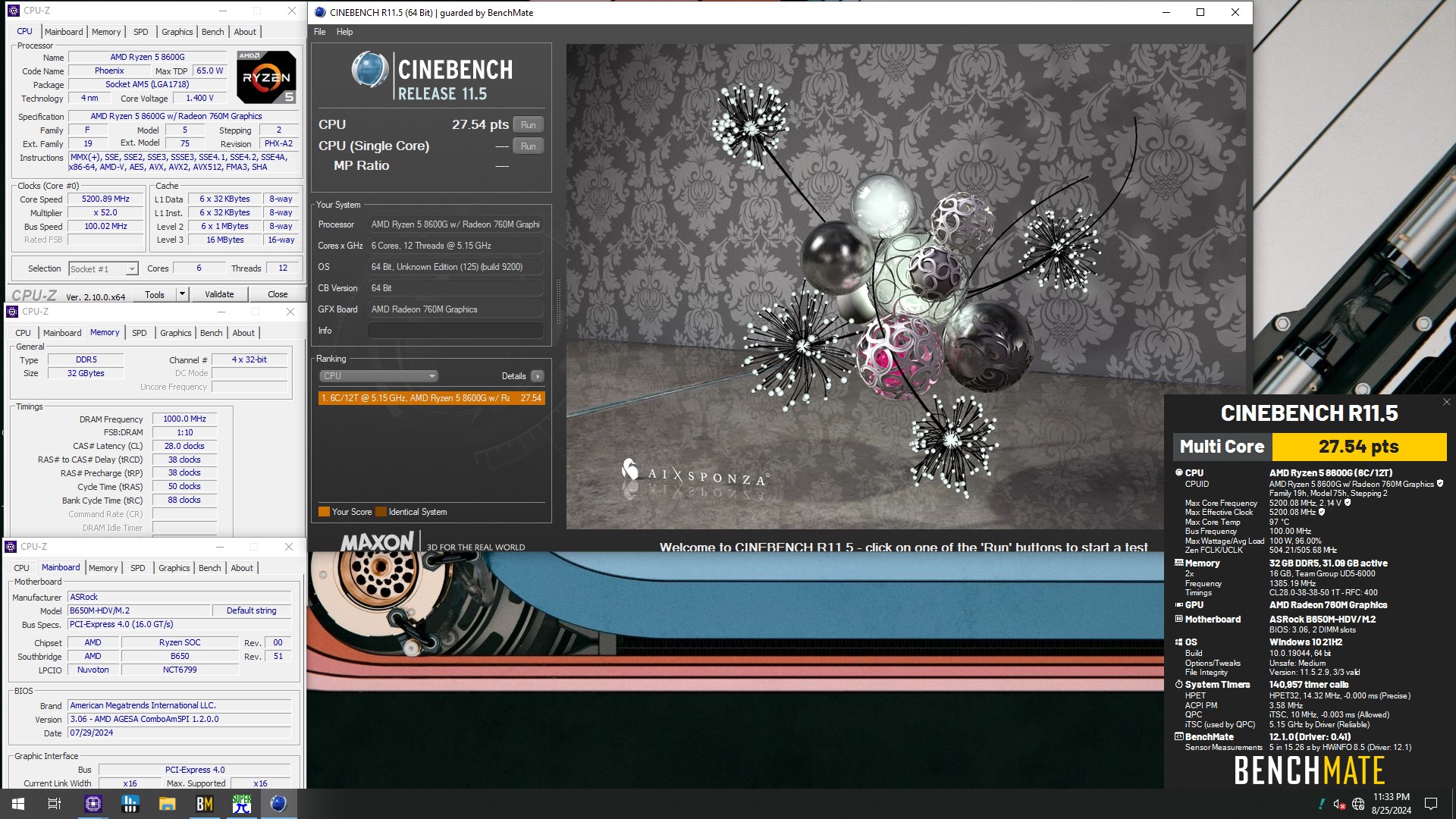
Task: Open Task View from the taskbar
Action: tap(55, 804)
